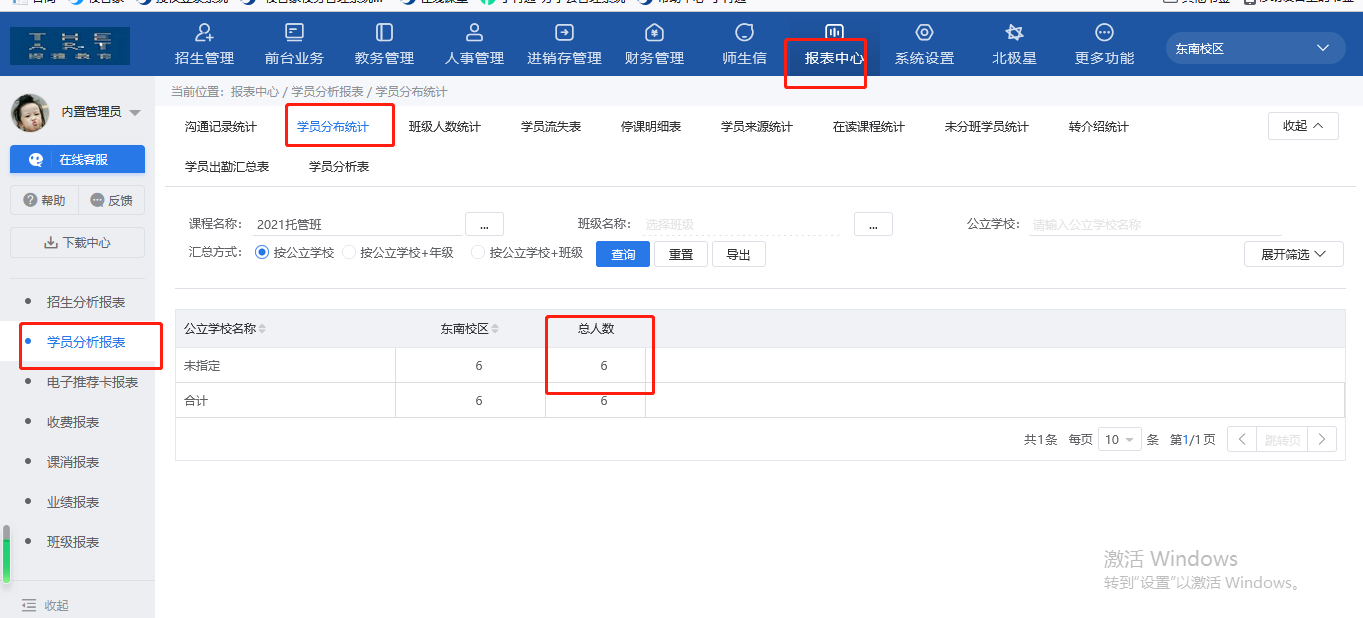Screen dimensions: 1363x618
Task: Click the sidebar vertical scrollbar handle
Action: 6,553
